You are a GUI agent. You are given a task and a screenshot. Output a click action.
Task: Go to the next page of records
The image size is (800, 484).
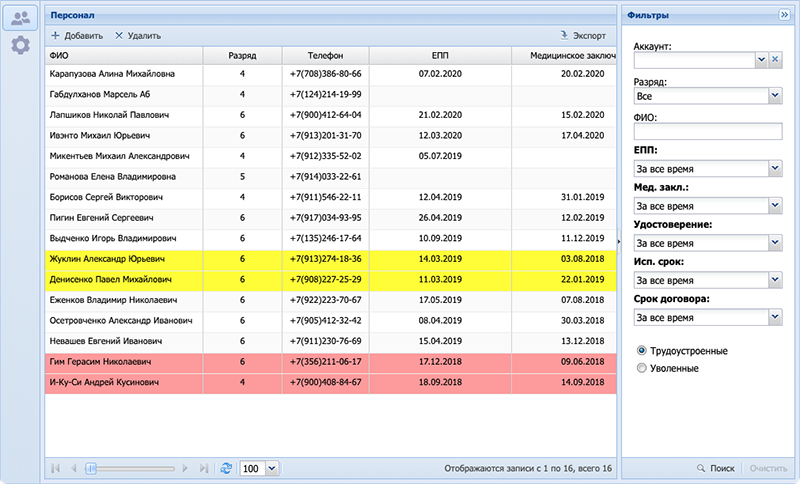coord(186,468)
